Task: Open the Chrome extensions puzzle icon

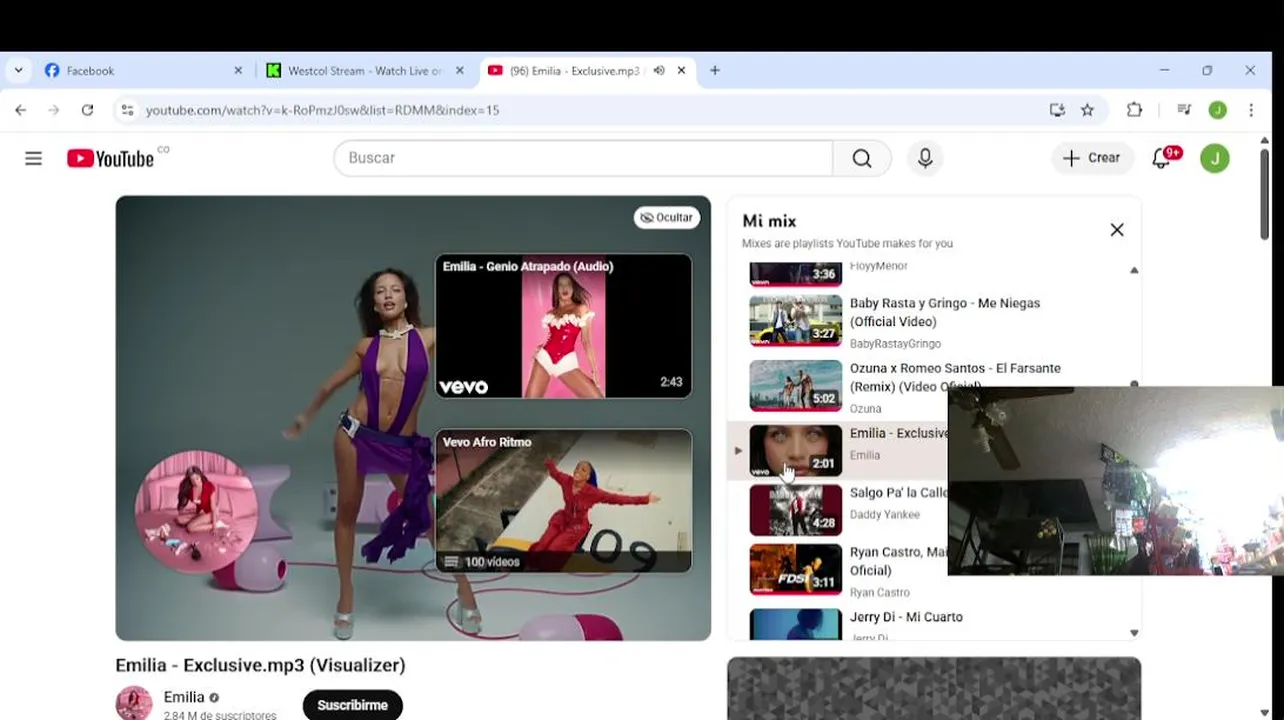Action: (x=1134, y=110)
